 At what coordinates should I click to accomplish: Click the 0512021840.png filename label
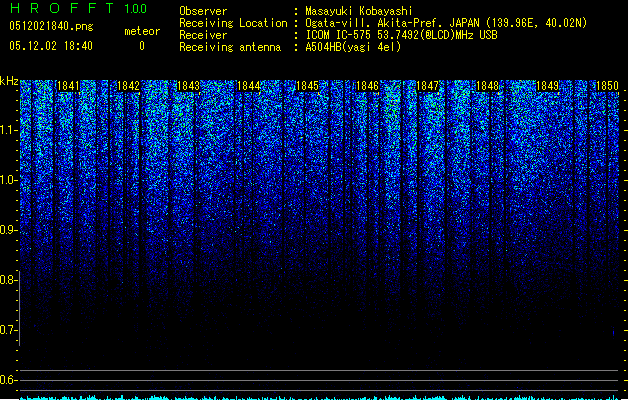51,26
